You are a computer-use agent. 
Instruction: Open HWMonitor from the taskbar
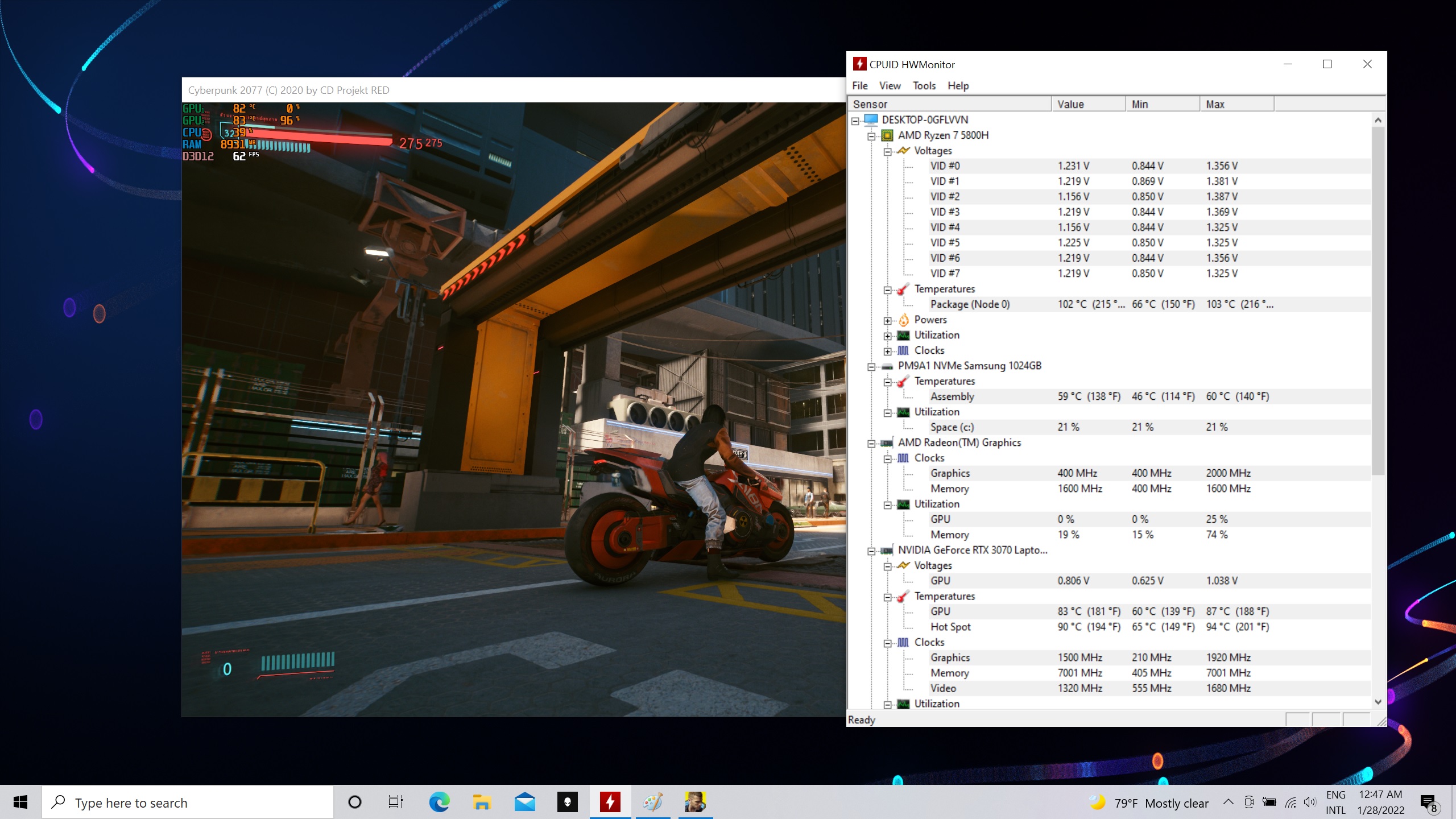[610, 803]
